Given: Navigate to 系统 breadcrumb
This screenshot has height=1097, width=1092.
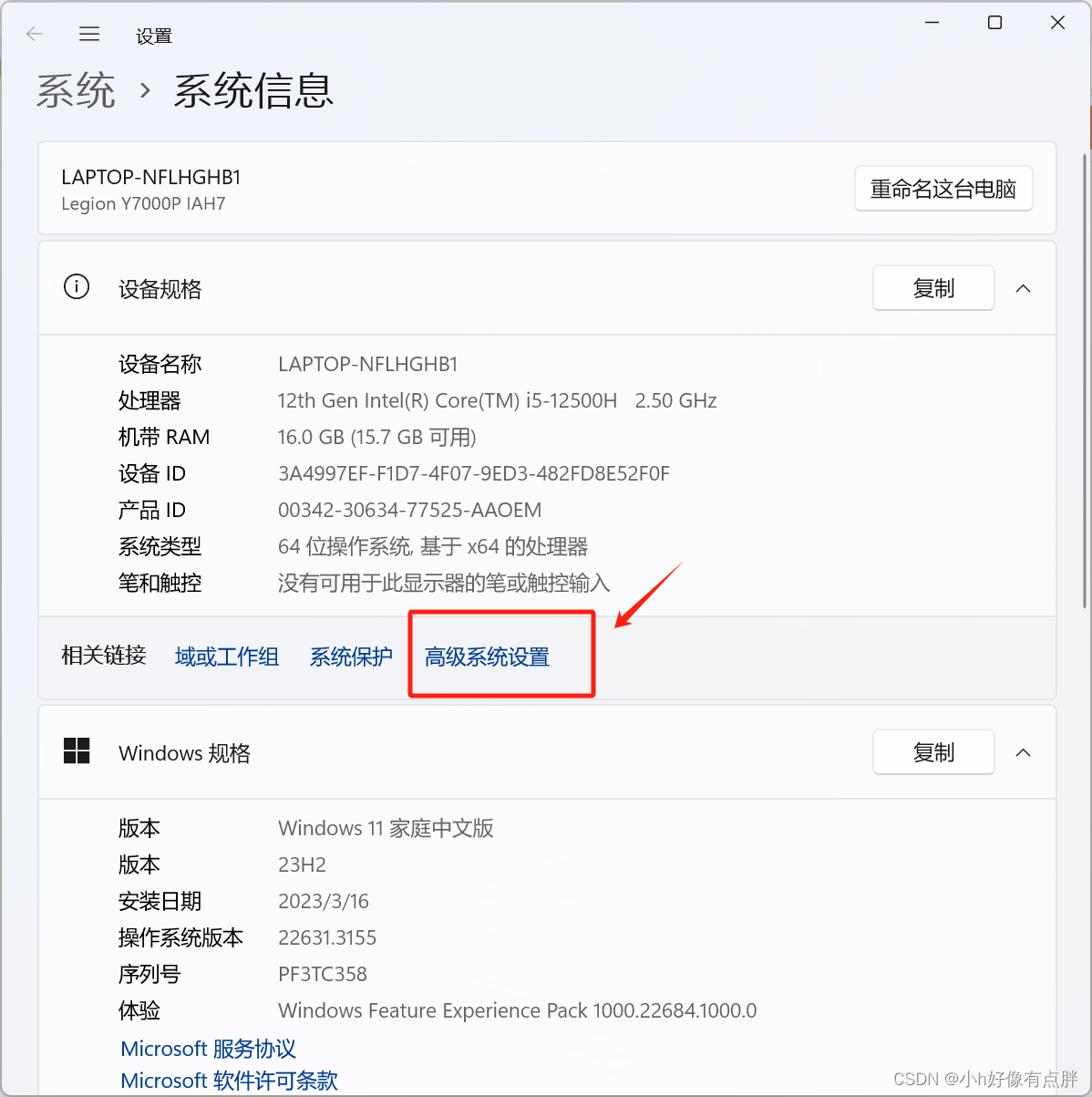Looking at the screenshot, I should (x=76, y=91).
